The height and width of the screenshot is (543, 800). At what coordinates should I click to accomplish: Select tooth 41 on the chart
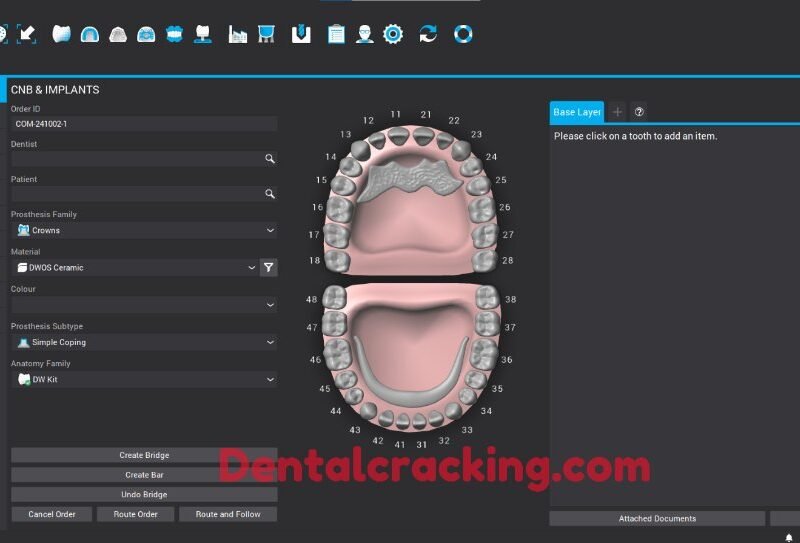403,421
